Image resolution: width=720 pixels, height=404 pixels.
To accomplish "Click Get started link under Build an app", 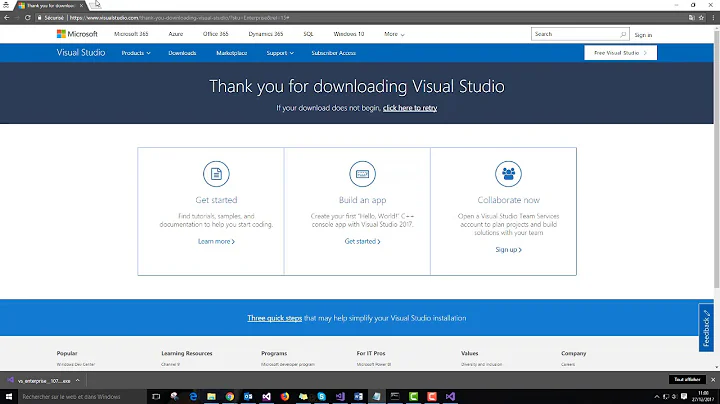I will (x=362, y=241).
